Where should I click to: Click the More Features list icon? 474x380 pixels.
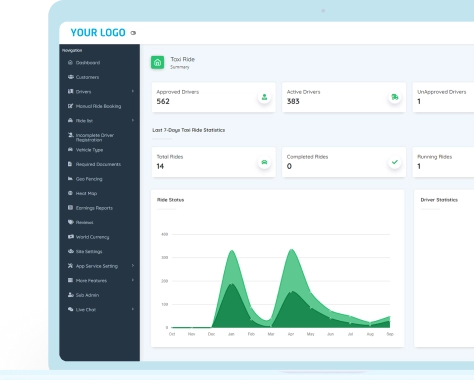tap(70, 280)
